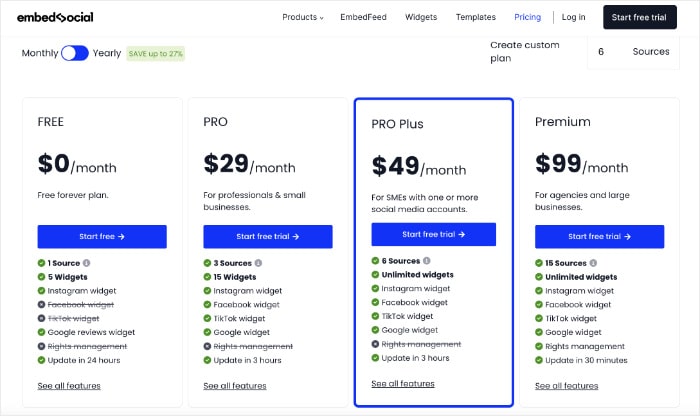The image size is (700, 416).
Task: Click green check by PRO Plus Instagram widget
Action: tap(375, 288)
